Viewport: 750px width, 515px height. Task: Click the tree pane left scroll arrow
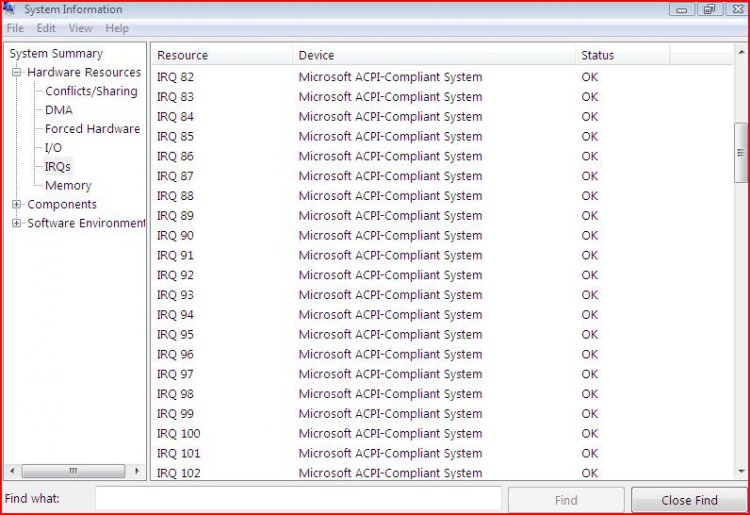click(12, 471)
